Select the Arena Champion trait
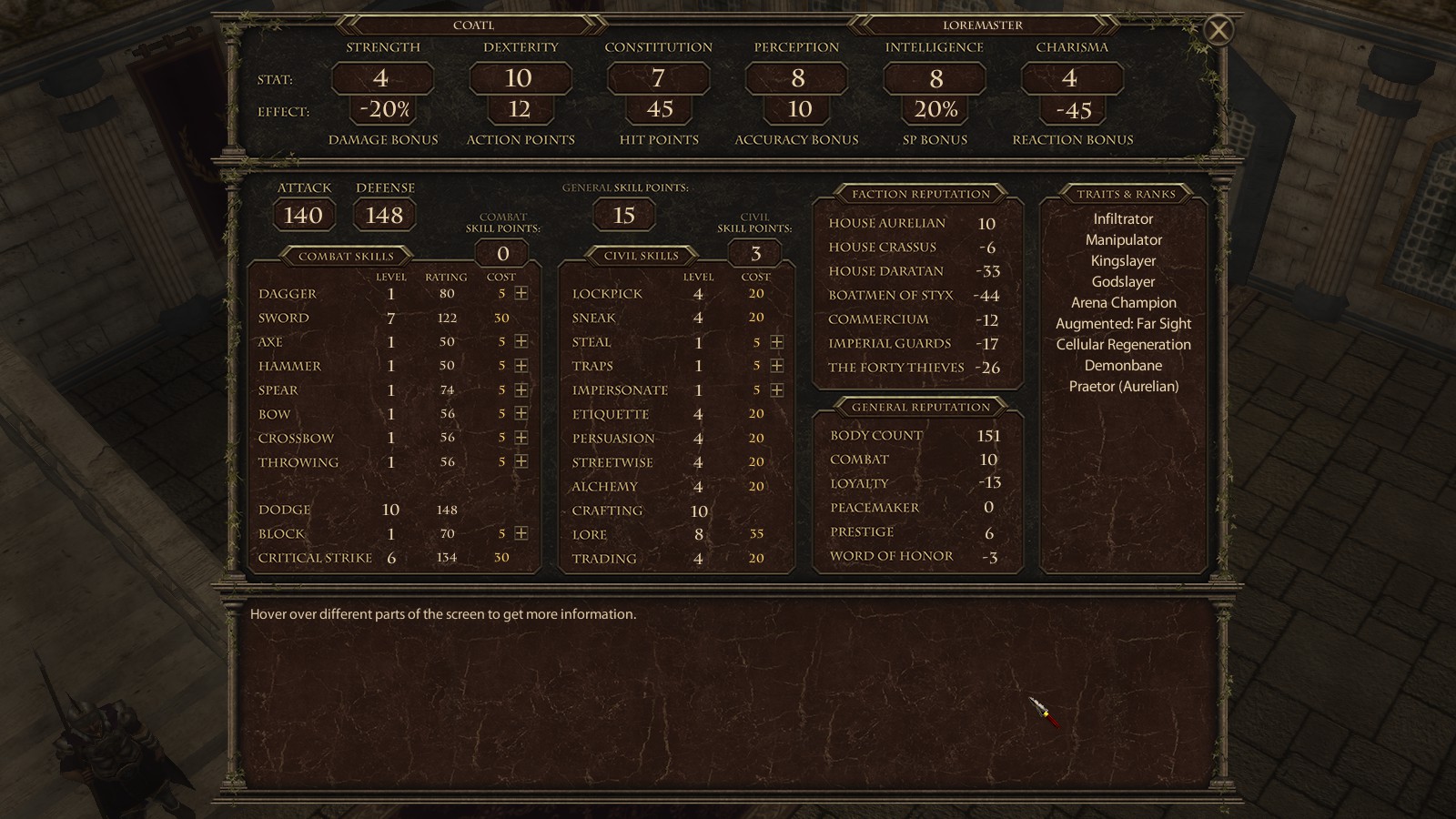The width and height of the screenshot is (1456, 819). pyautogui.click(x=1124, y=303)
